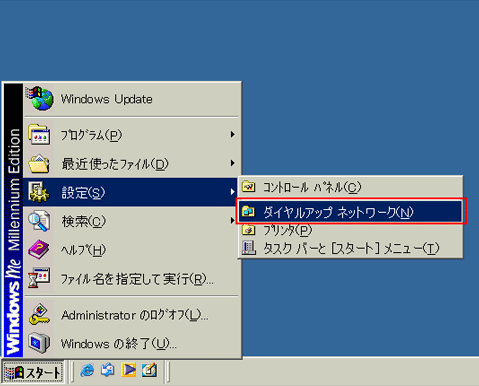Expand the プログラム(P) submenu arrow
The width and height of the screenshot is (479, 386).
pyautogui.click(x=232, y=134)
